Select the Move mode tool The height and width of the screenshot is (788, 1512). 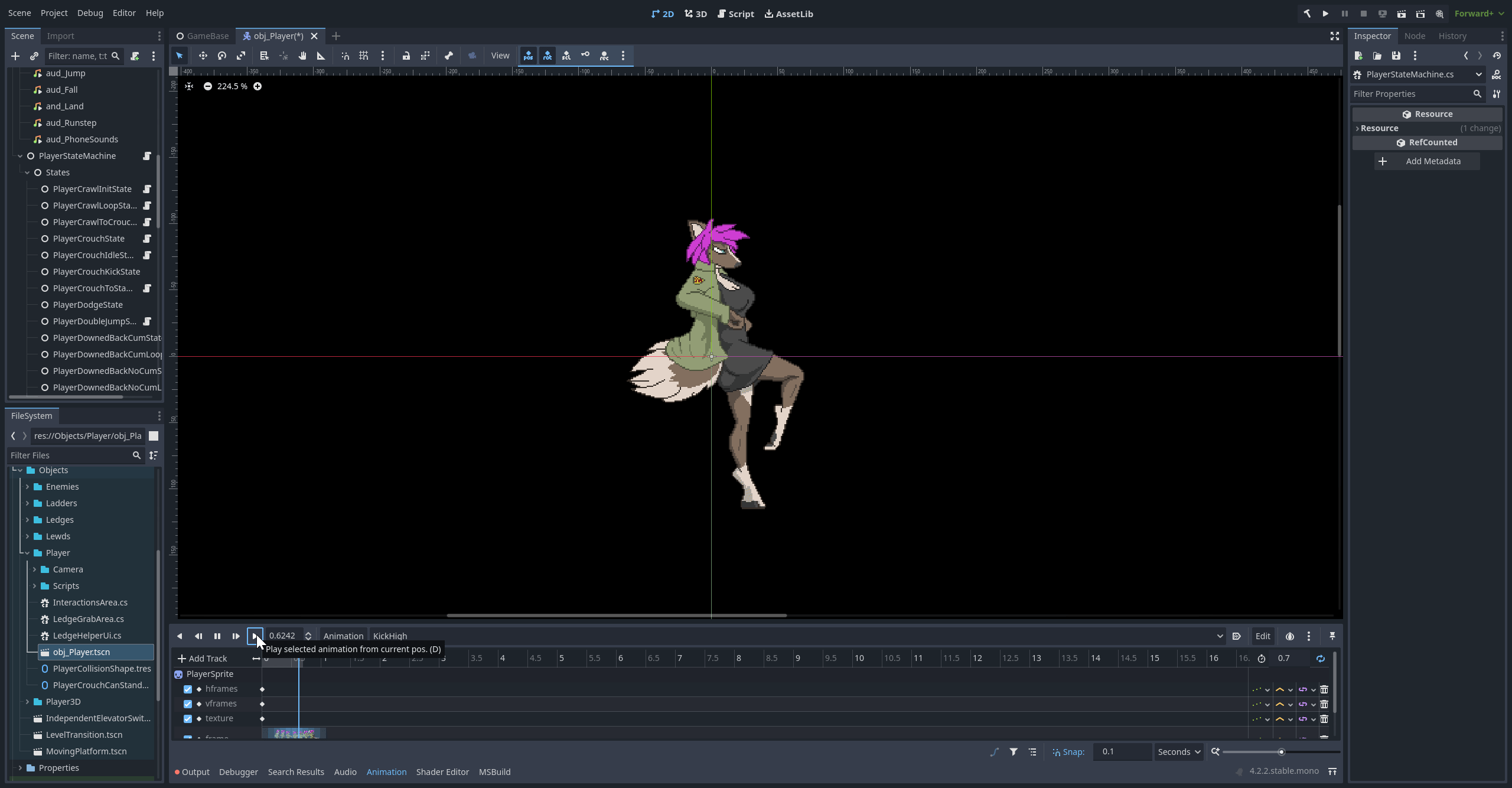[x=203, y=56]
